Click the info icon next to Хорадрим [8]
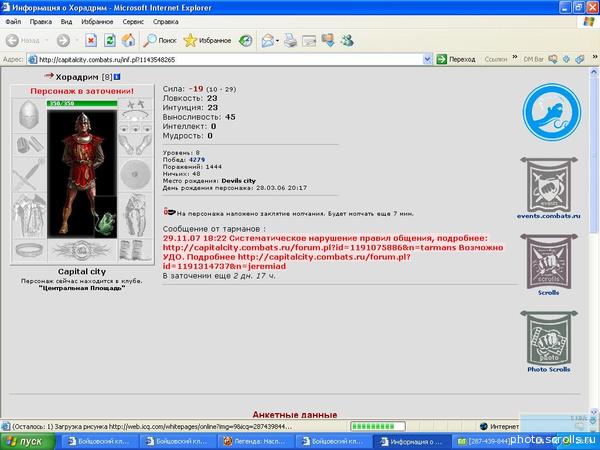600x450 pixels. [117, 77]
